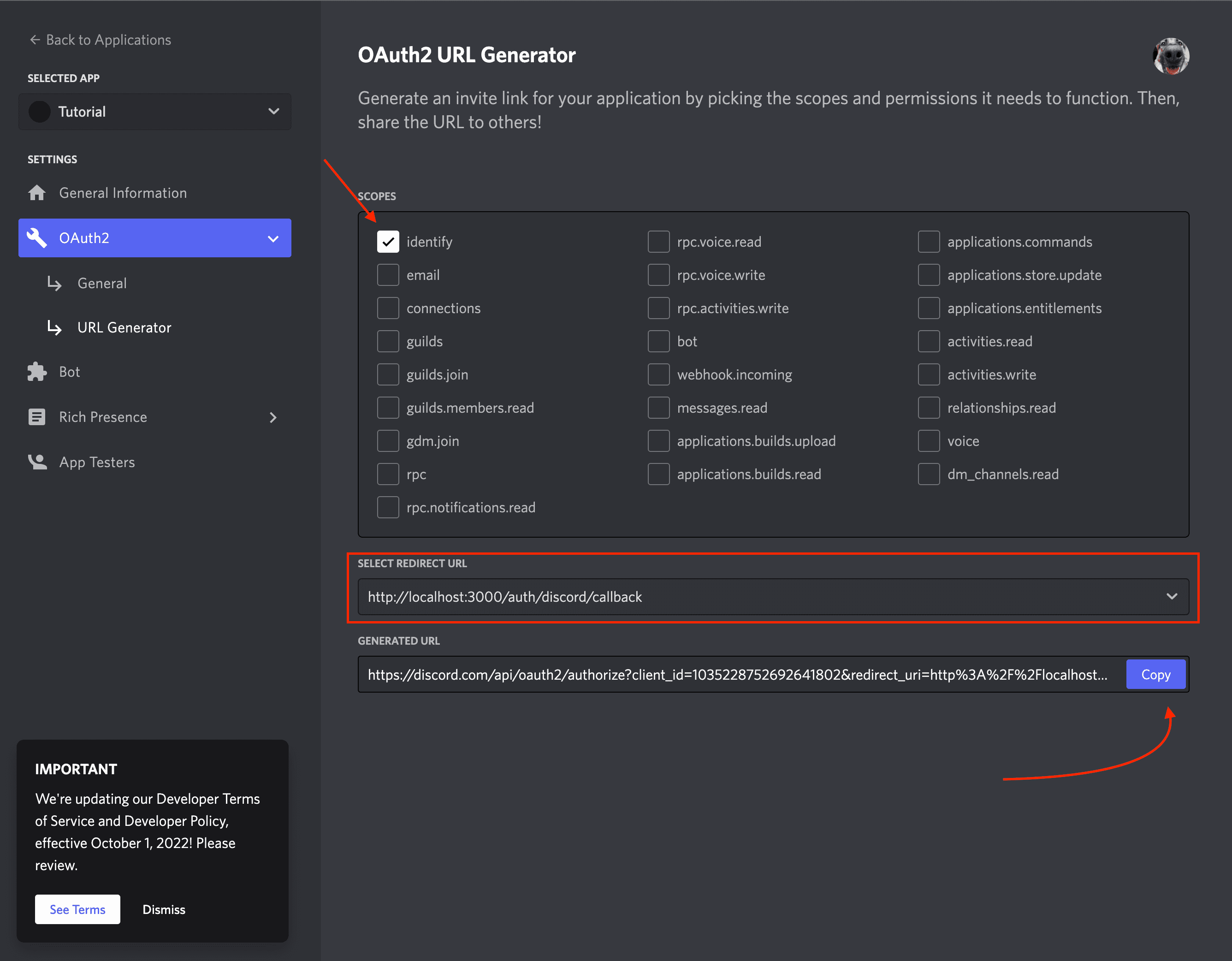Open General Information settings
Image resolution: width=1232 pixels, height=961 pixels.
pos(154,193)
